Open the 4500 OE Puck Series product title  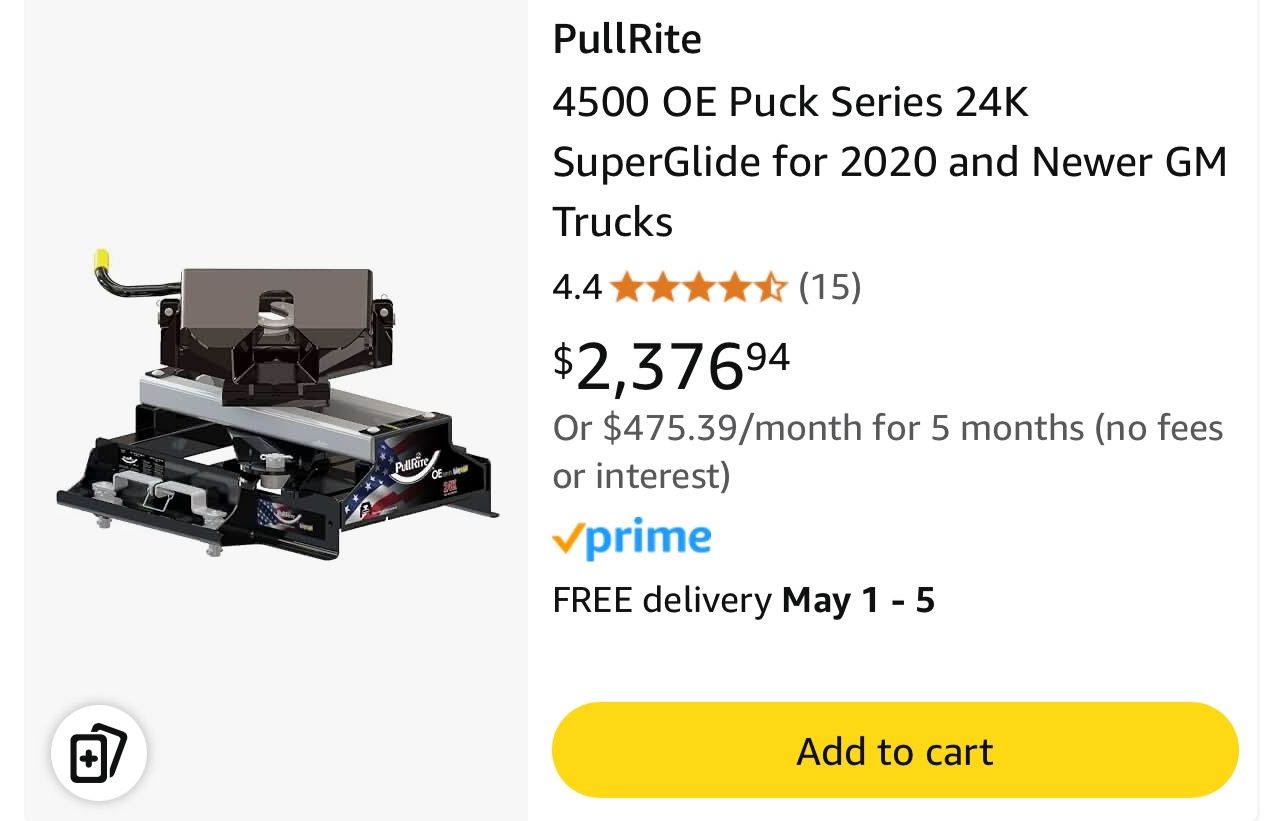[x=890, y=161]
